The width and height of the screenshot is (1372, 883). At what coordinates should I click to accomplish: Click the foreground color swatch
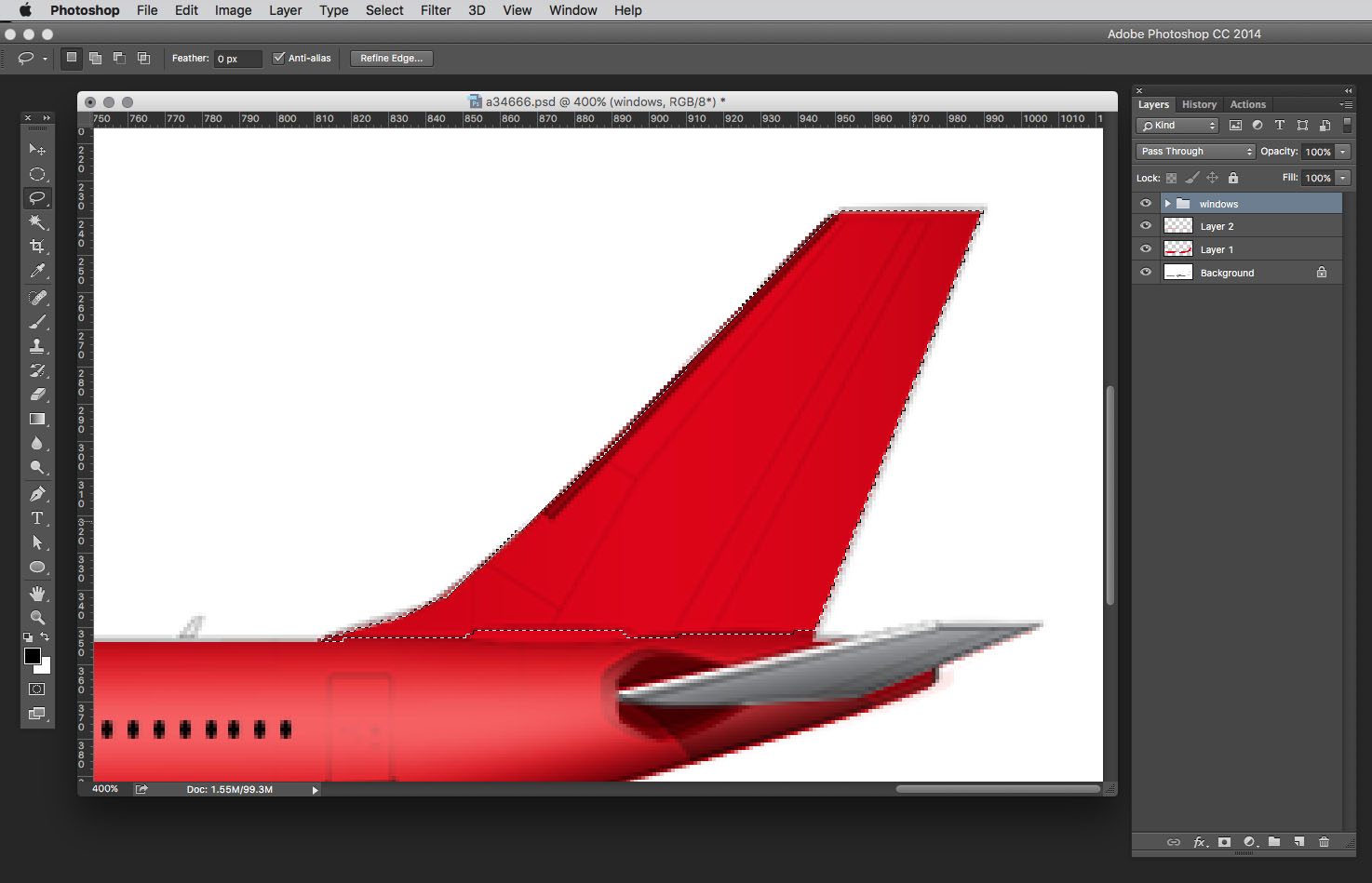pyautogui.click(x=33, y=656)
